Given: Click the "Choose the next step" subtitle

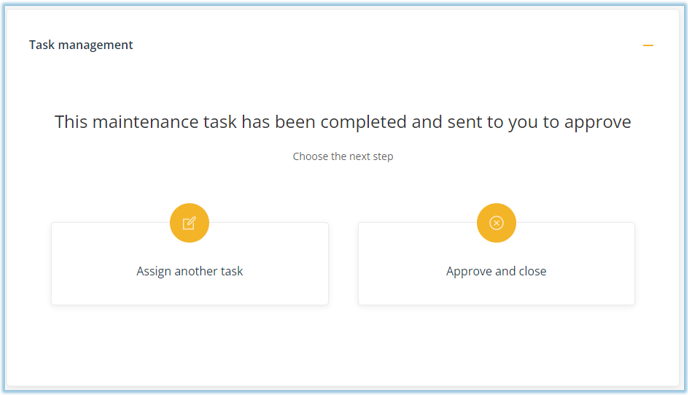Looking at the screenshot, I should click(343, 156).
